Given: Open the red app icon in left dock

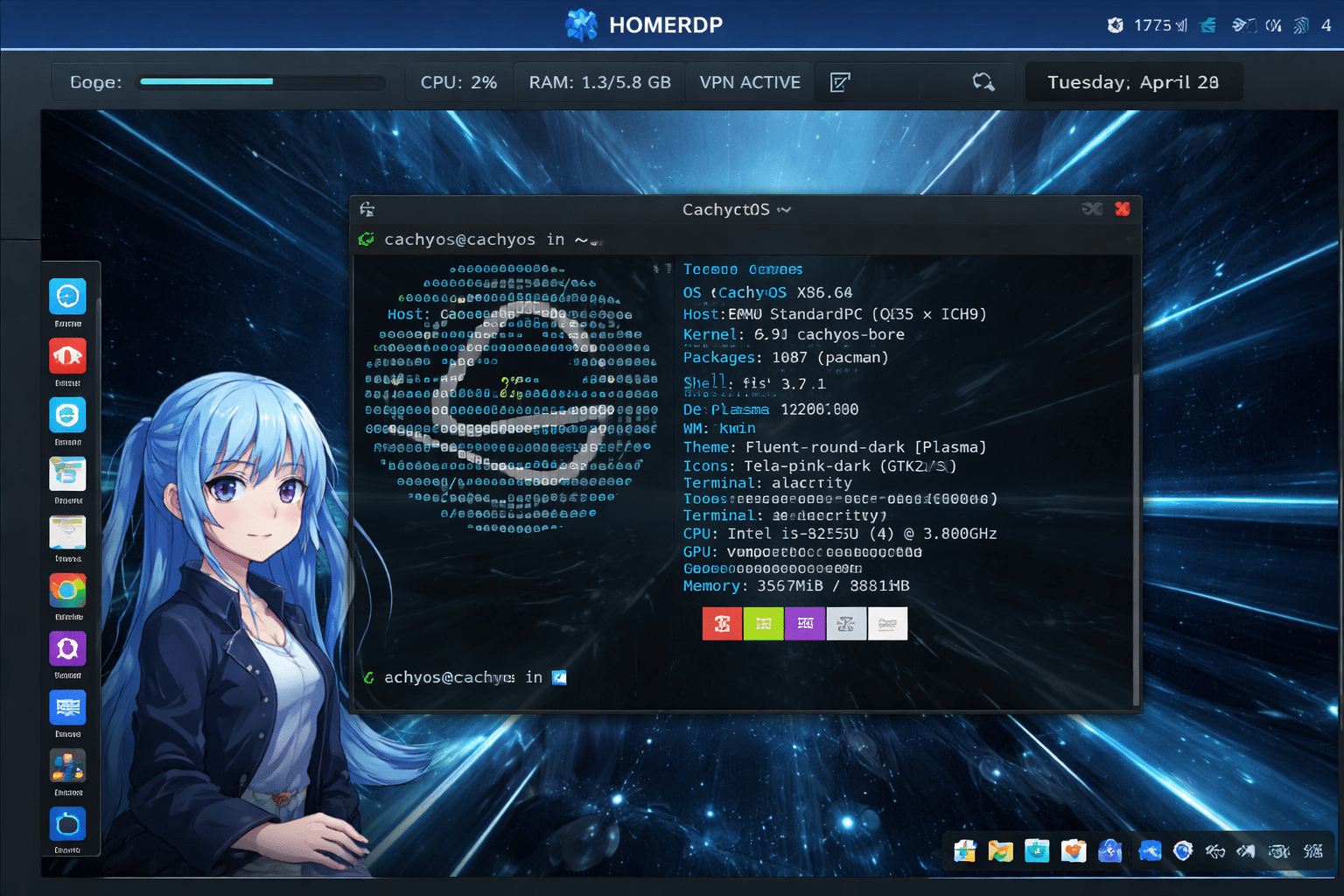Looking at the screenshot, I should click(67, 356).
